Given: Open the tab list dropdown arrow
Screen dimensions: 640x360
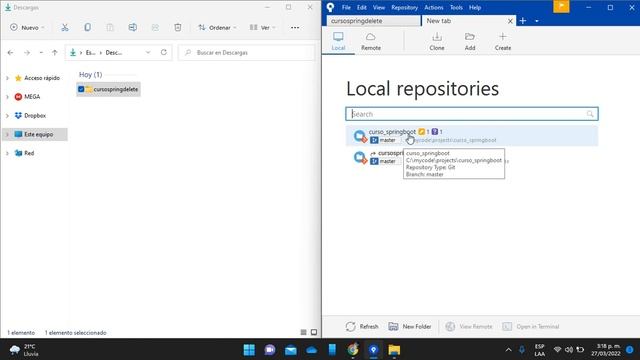Looking at the screenshot, I should pos(537,21).
